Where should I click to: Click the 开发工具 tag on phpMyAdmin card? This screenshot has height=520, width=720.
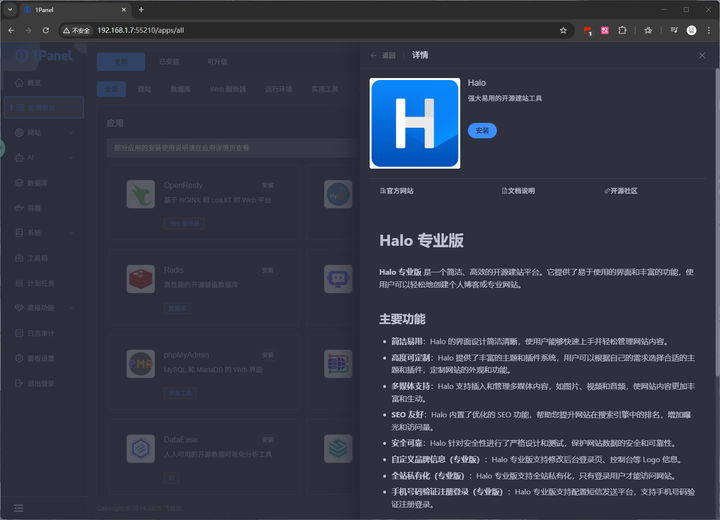180,393
